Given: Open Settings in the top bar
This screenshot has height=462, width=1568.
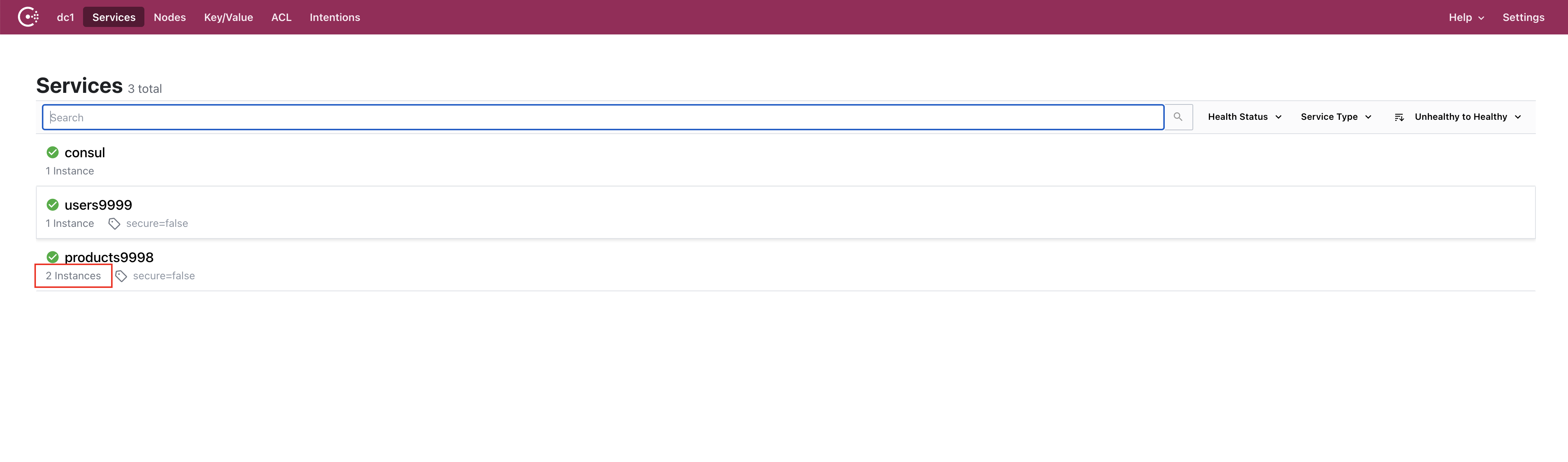Looking at the screenshot, I should point(1523,17).
